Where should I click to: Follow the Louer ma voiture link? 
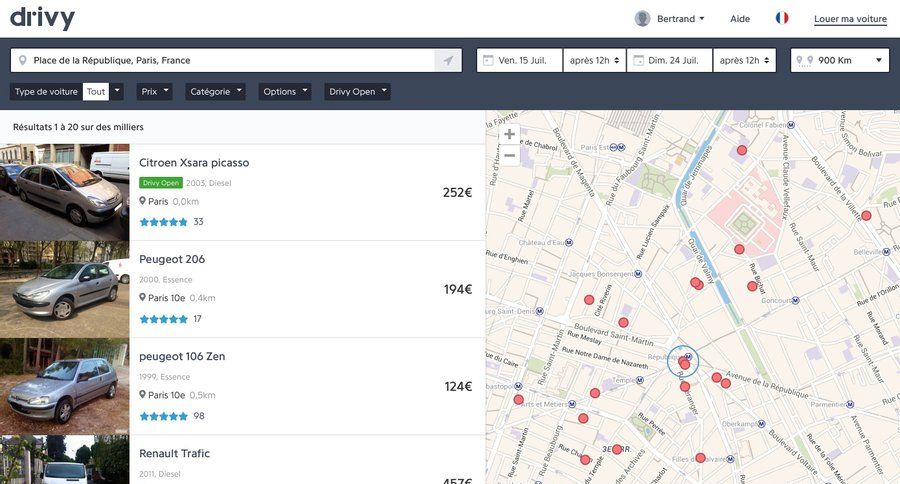pyautogui.click(x=850, y=19)
